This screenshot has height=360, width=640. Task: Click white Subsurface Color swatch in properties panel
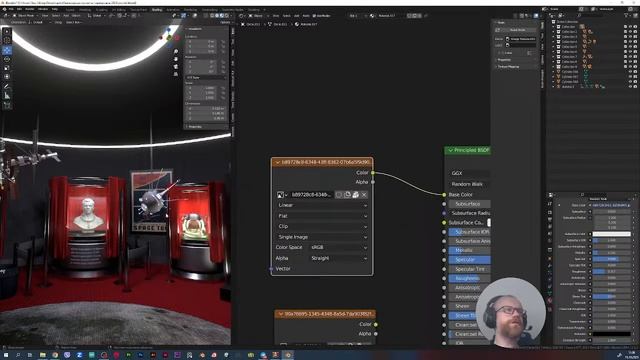coord(611,234)
